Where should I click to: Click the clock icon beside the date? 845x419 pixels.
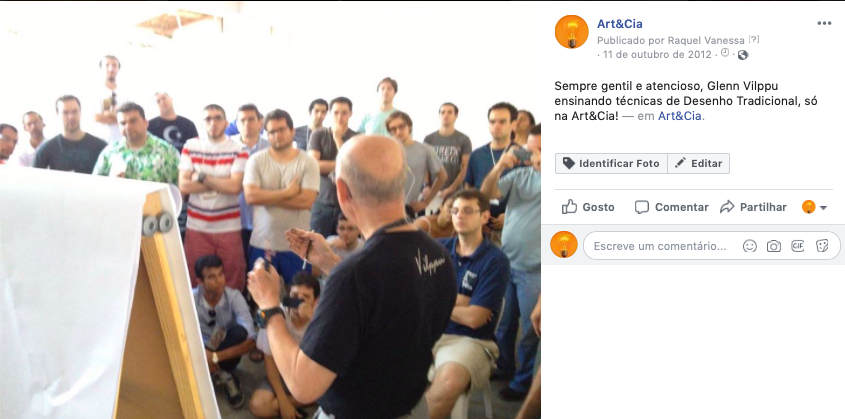click(725, 53)
